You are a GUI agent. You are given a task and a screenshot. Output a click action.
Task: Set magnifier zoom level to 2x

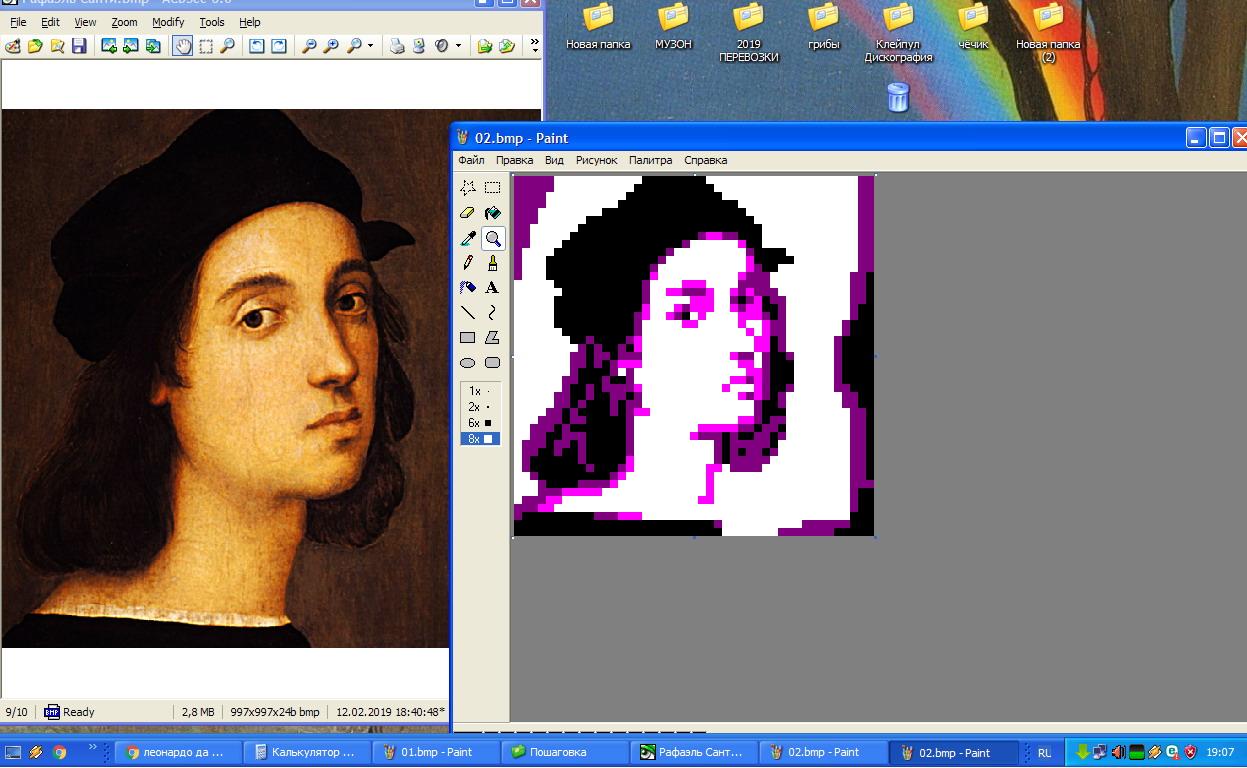click(x=480, y=407)
